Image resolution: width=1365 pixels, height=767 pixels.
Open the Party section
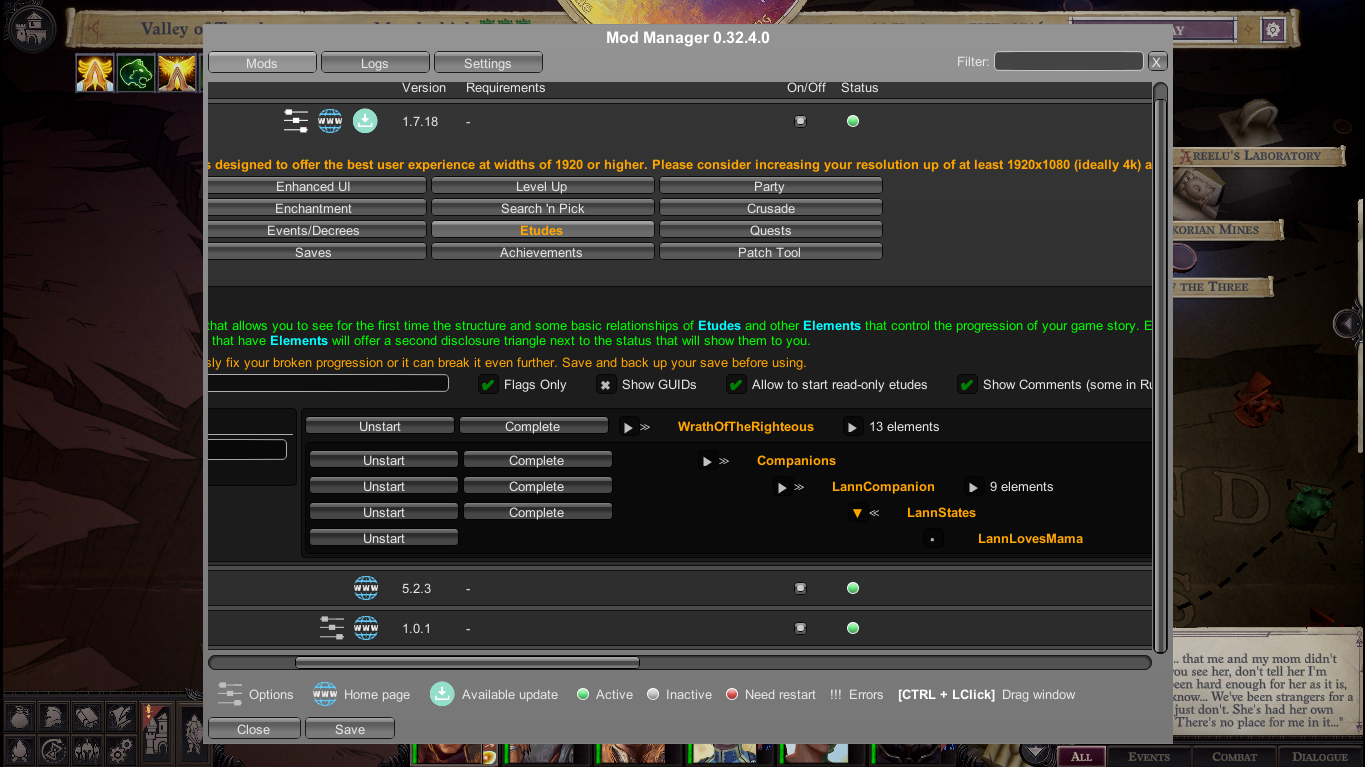point(770,186)
